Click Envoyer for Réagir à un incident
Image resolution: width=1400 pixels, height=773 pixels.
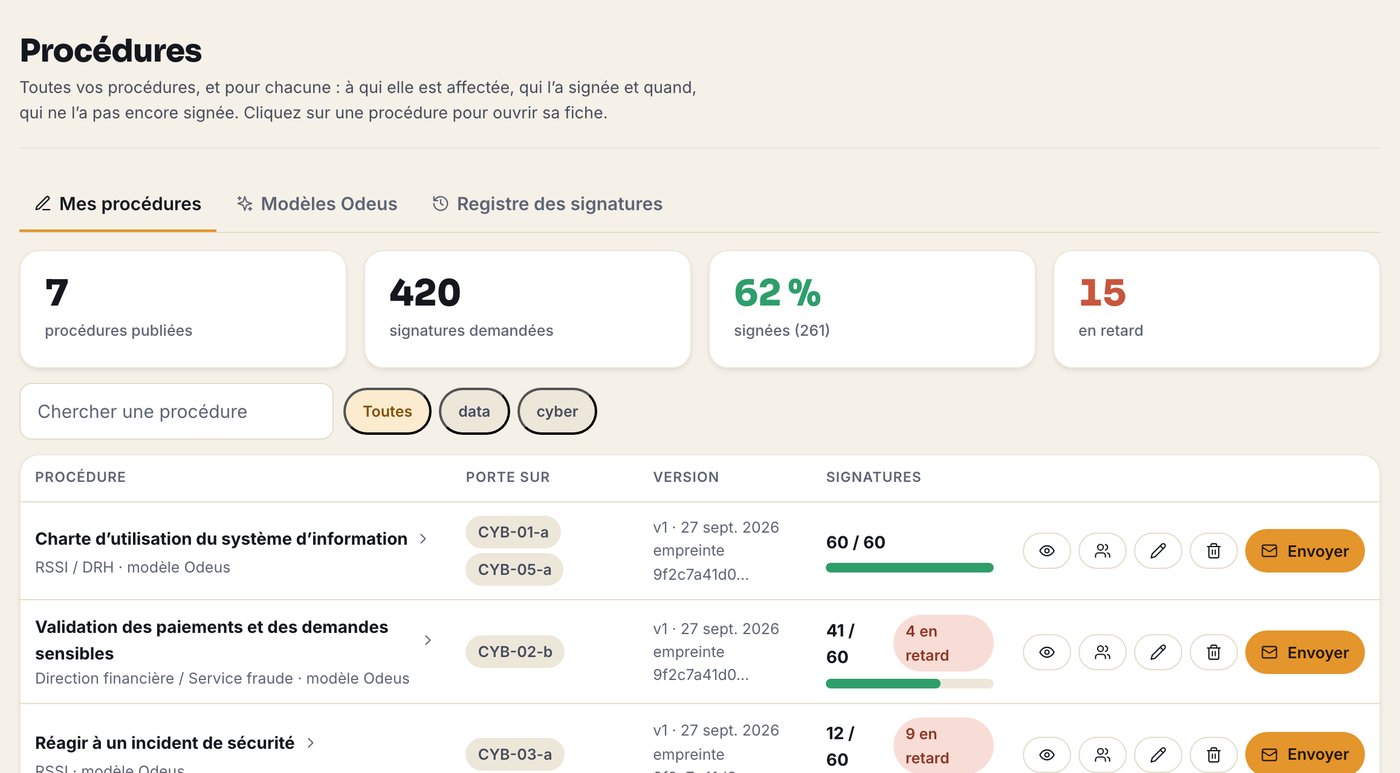click(x=1305, y=754)
